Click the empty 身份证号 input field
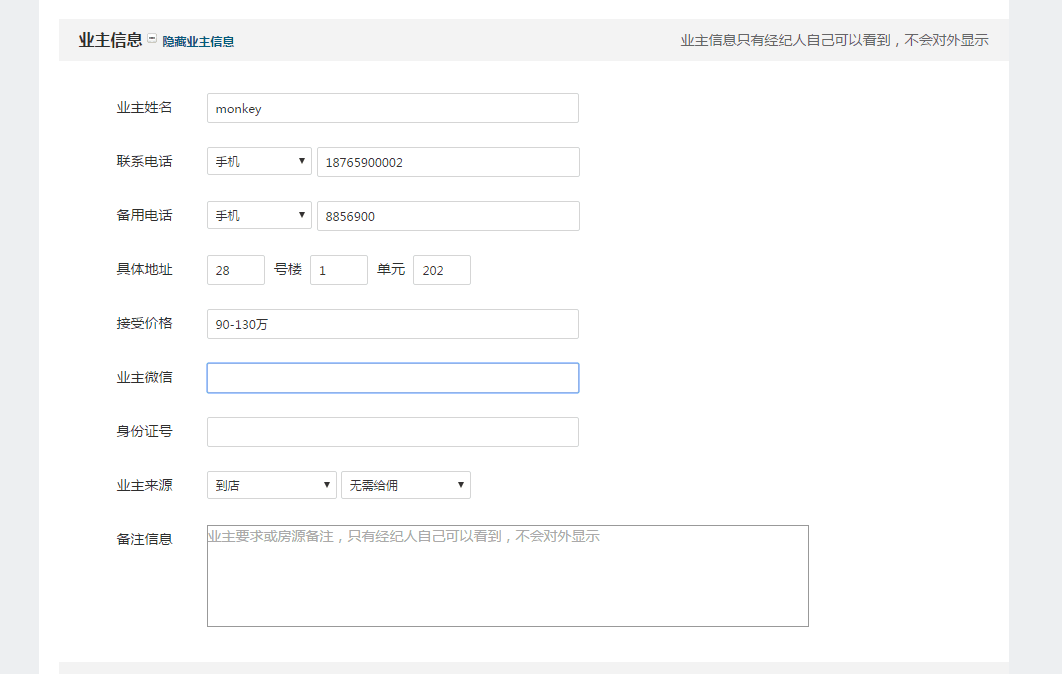The height and width of the screenshot is (674, 1062). 393,432
